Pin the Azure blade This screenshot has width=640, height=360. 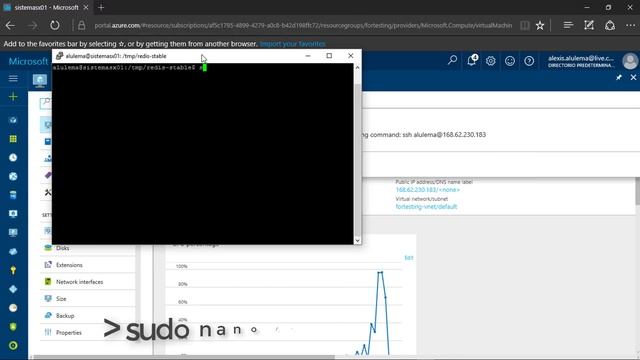tap(619, 77)
